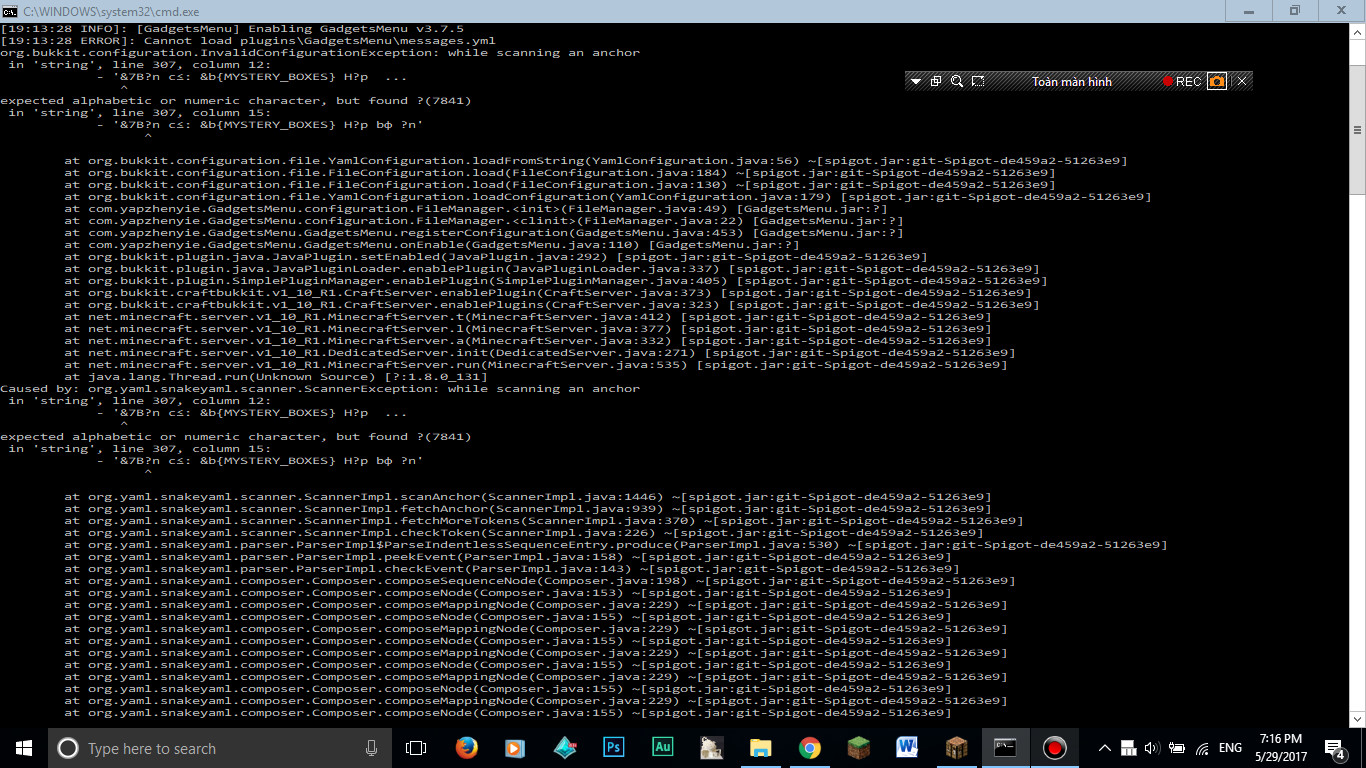Open the Windows Start menu
The width and height of the screenshot is (1366, 768).
pyautogui.click(x=24, y=748)
